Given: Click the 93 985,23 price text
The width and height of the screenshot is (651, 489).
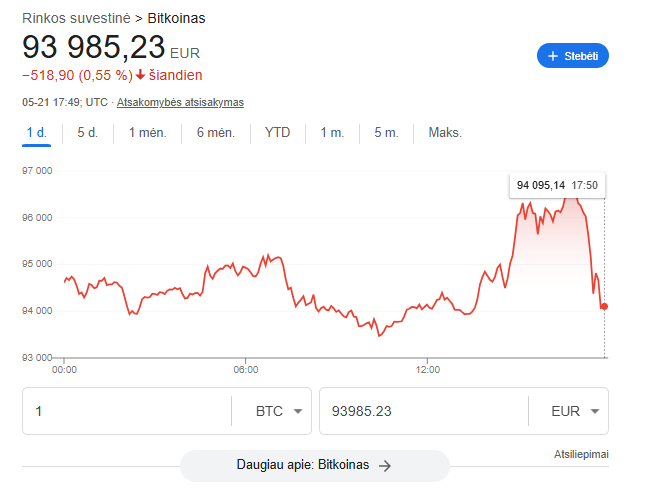Looking at the screenshot, I should coord(93,46).
